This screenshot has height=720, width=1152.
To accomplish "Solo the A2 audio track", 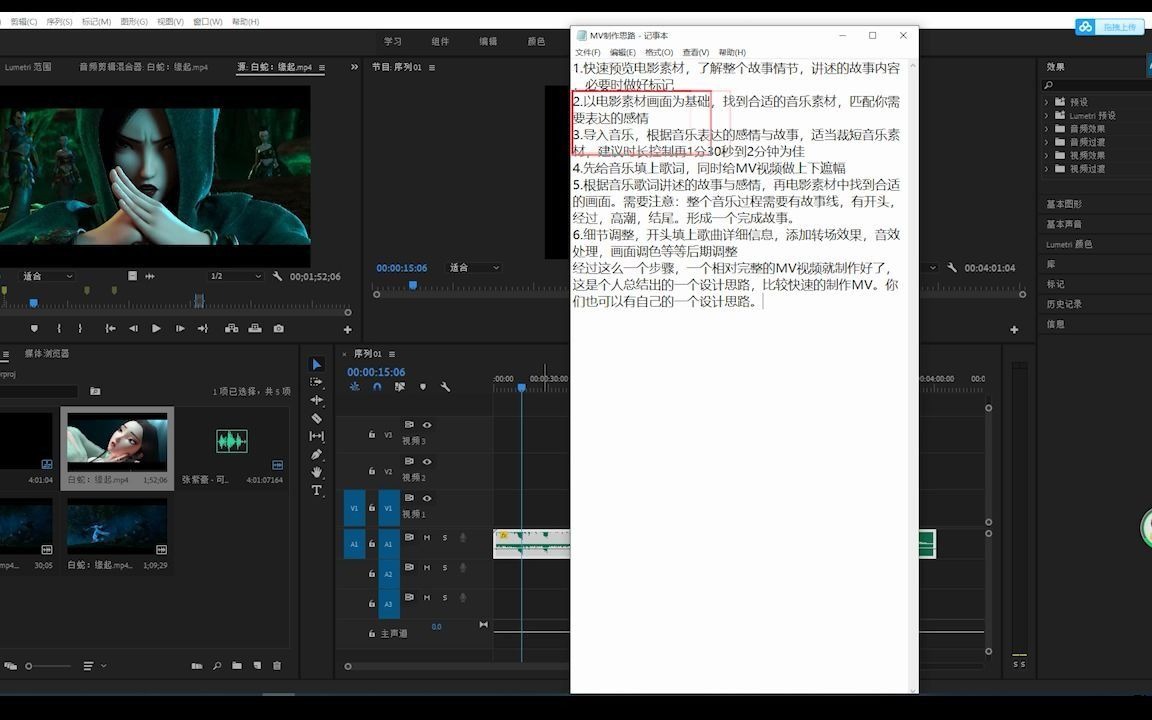I will 444,568.
